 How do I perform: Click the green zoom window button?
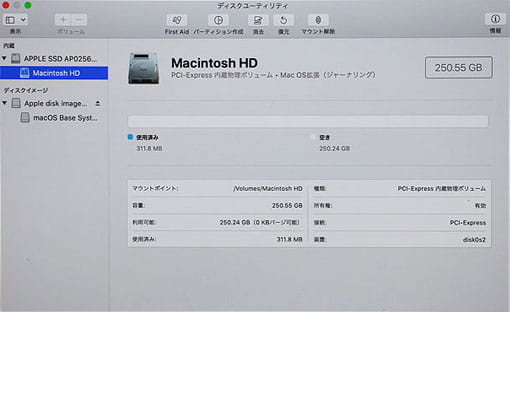(x=28, y=5)
